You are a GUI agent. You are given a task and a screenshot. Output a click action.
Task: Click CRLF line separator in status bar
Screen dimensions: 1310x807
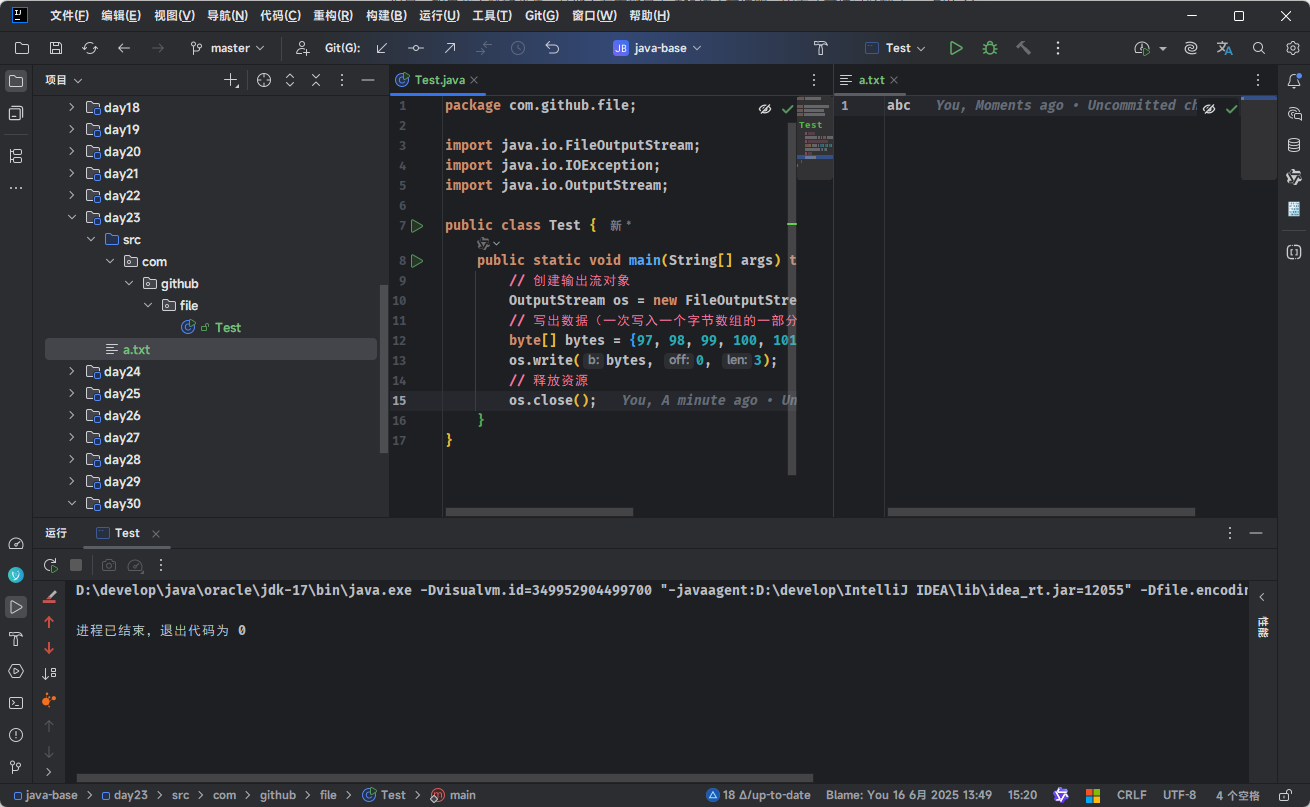pyautogui.click(x=1131, y=795)
